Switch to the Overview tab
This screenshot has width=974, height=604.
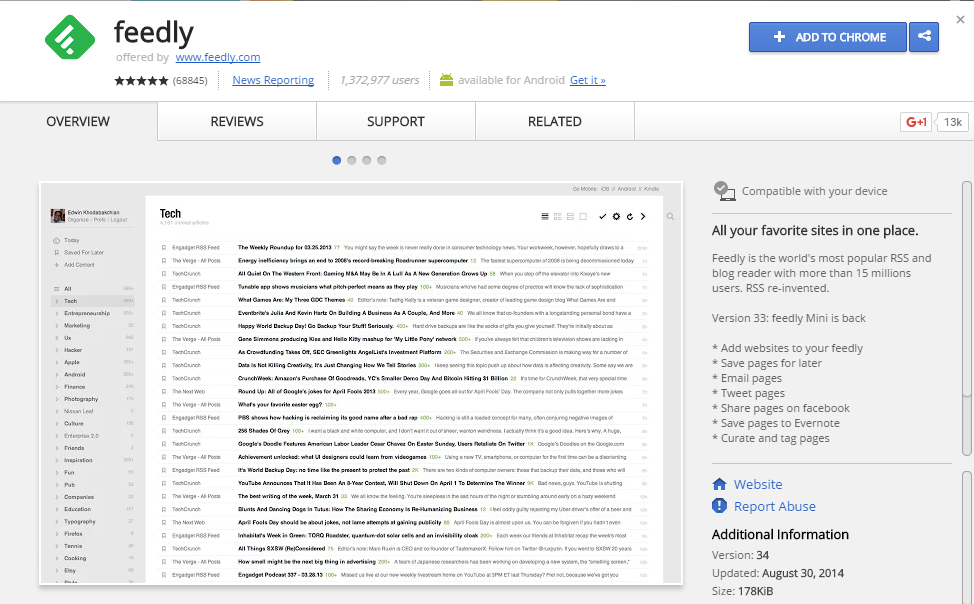coord(78,121)
